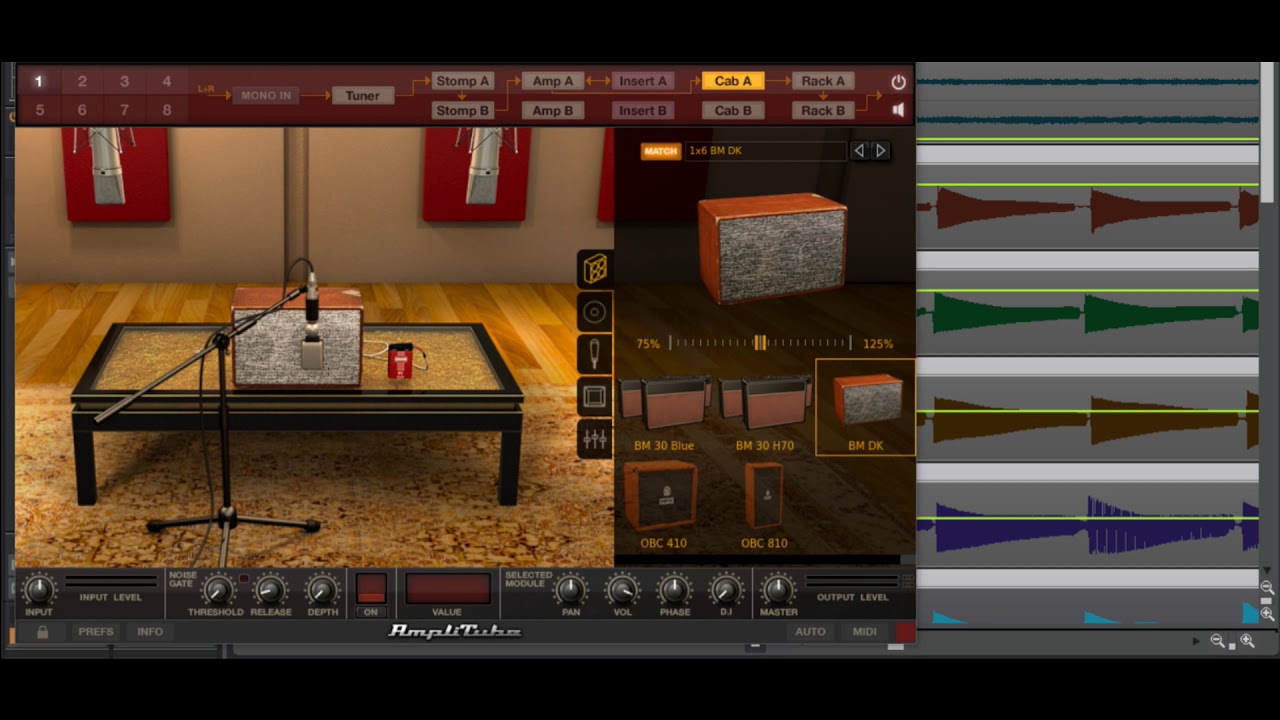Open the Tuner module
The width and height of the screenshot is (1280, 720).
click(362, 96)
